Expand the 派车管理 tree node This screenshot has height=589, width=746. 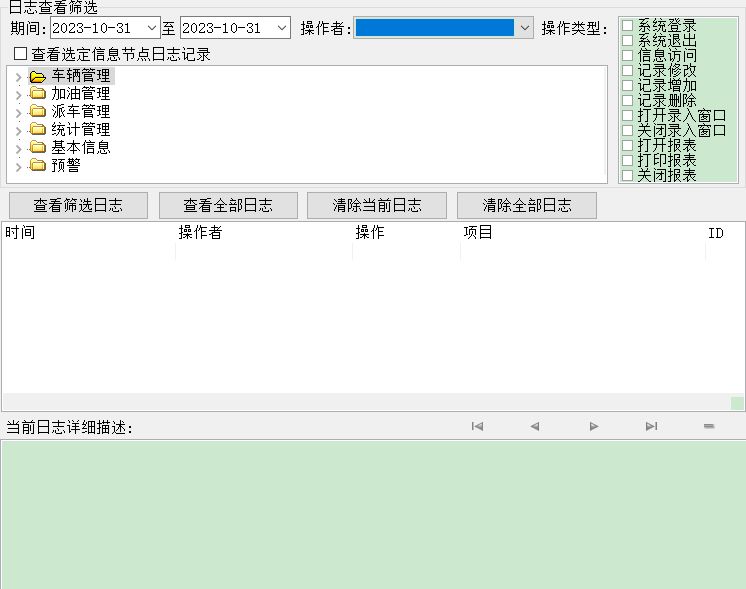(19, 113)
